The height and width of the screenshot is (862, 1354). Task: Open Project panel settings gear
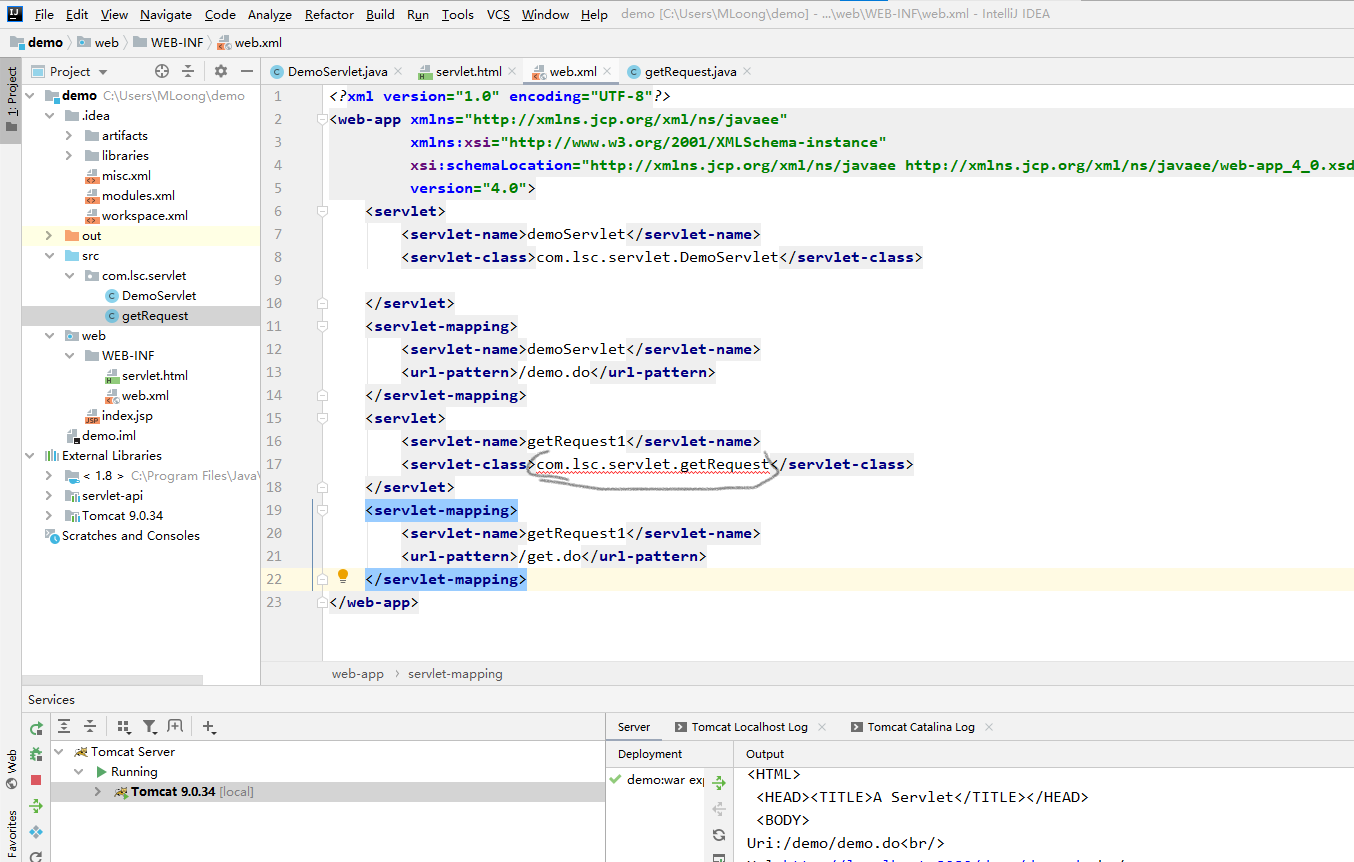(x=221, y=71)
